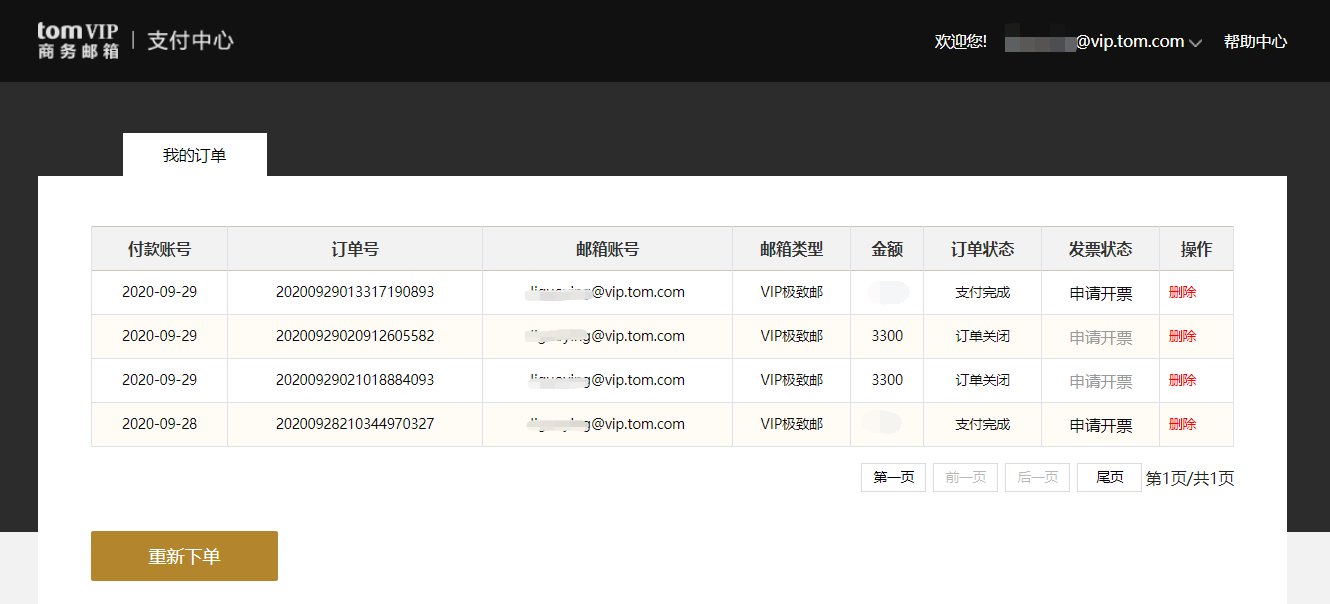The image size is (1330, 604).
Task: Click 申请开票 for order 20200929020912605582
Action: pyautogui.click(x=1100, y=338)
